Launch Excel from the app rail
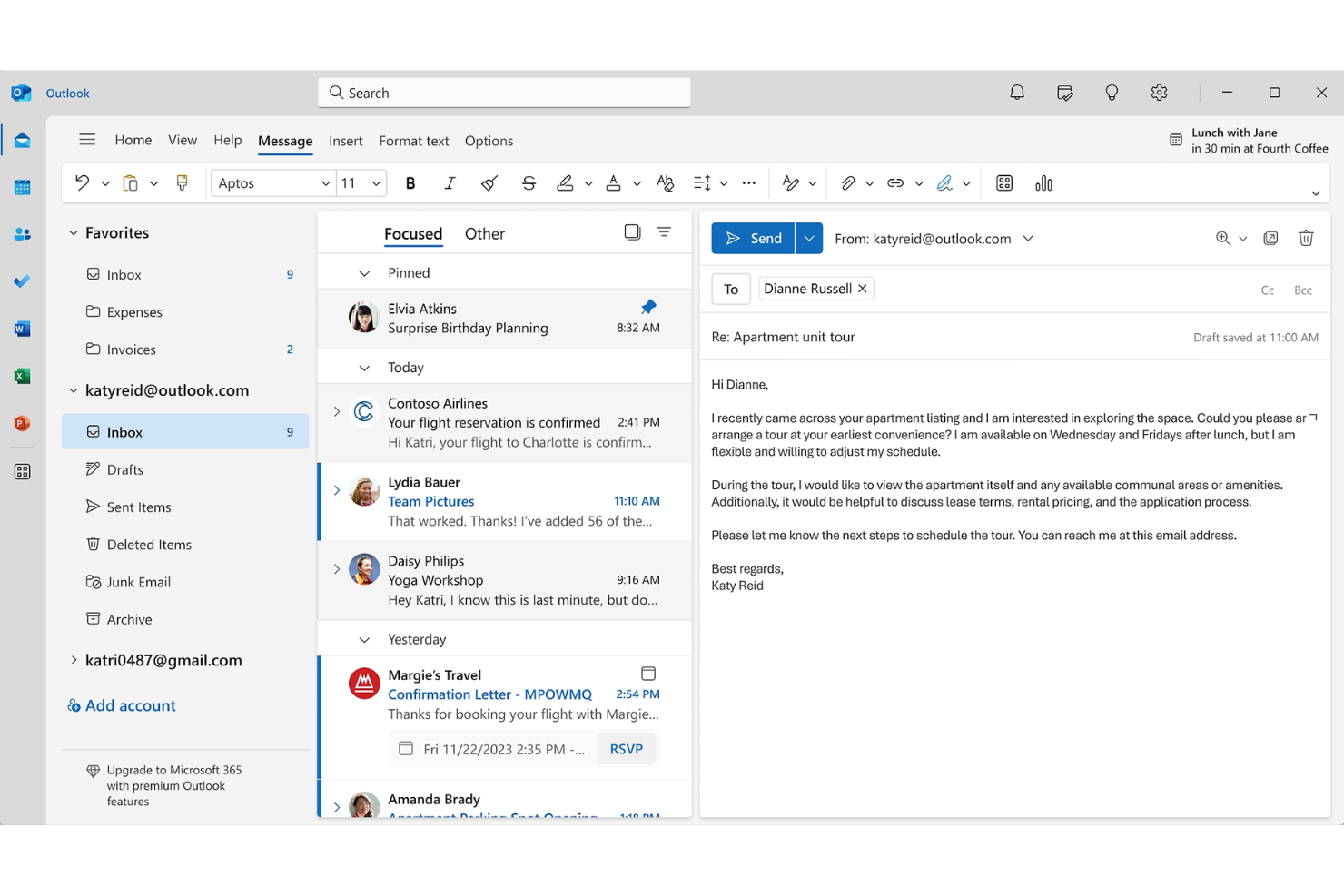 (x=22, y=375)
